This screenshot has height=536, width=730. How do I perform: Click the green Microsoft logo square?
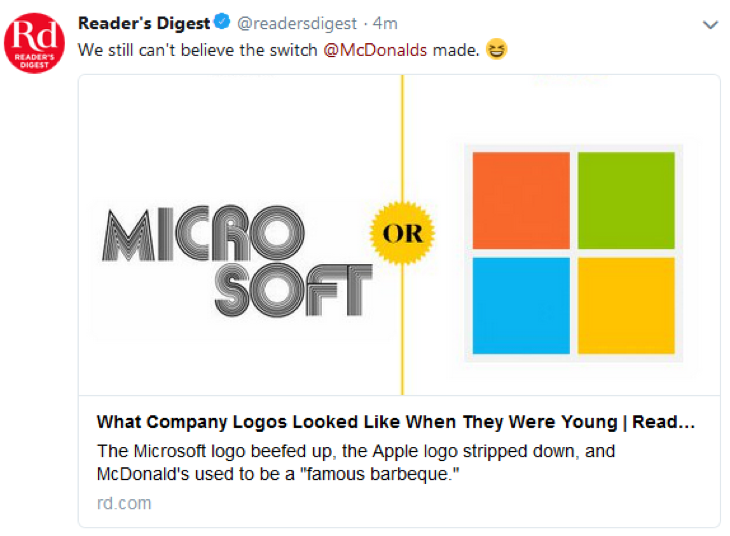(x=626, y=200)
